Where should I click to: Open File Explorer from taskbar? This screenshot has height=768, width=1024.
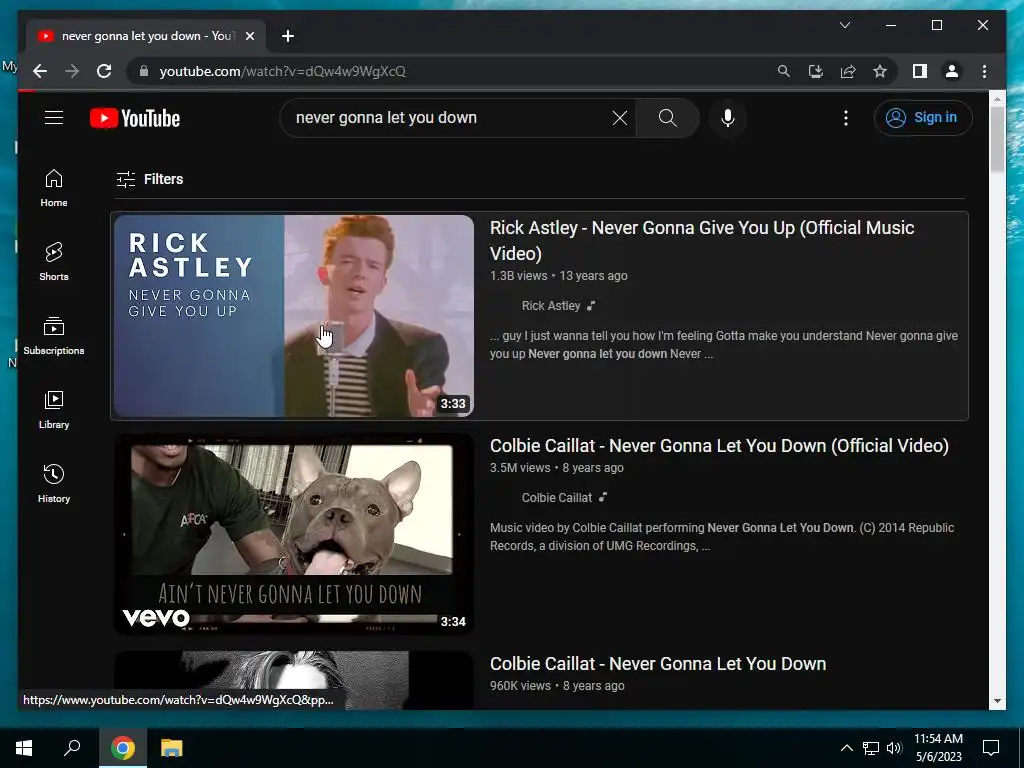pyautogui.click(x=171, y=748)
